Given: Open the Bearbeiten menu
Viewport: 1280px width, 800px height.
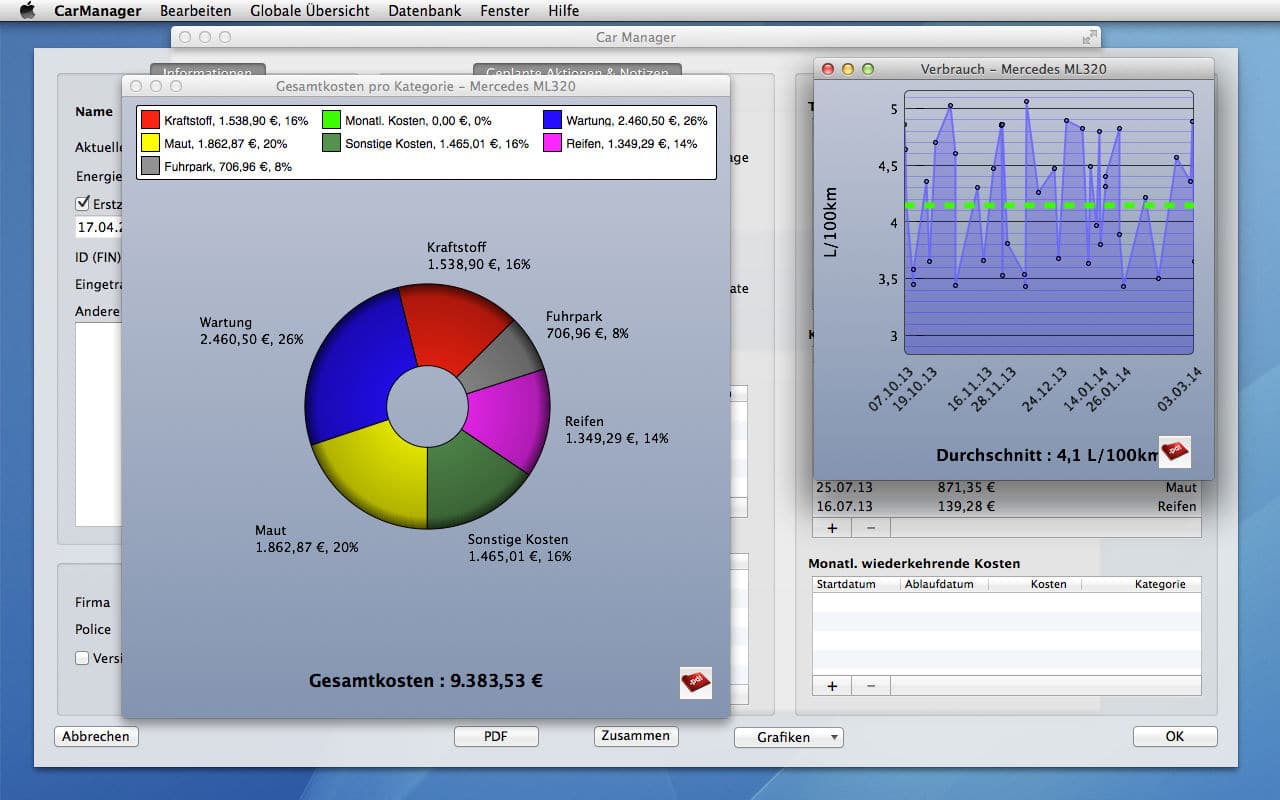Looking at the screenshot, I should click(195, 11).
